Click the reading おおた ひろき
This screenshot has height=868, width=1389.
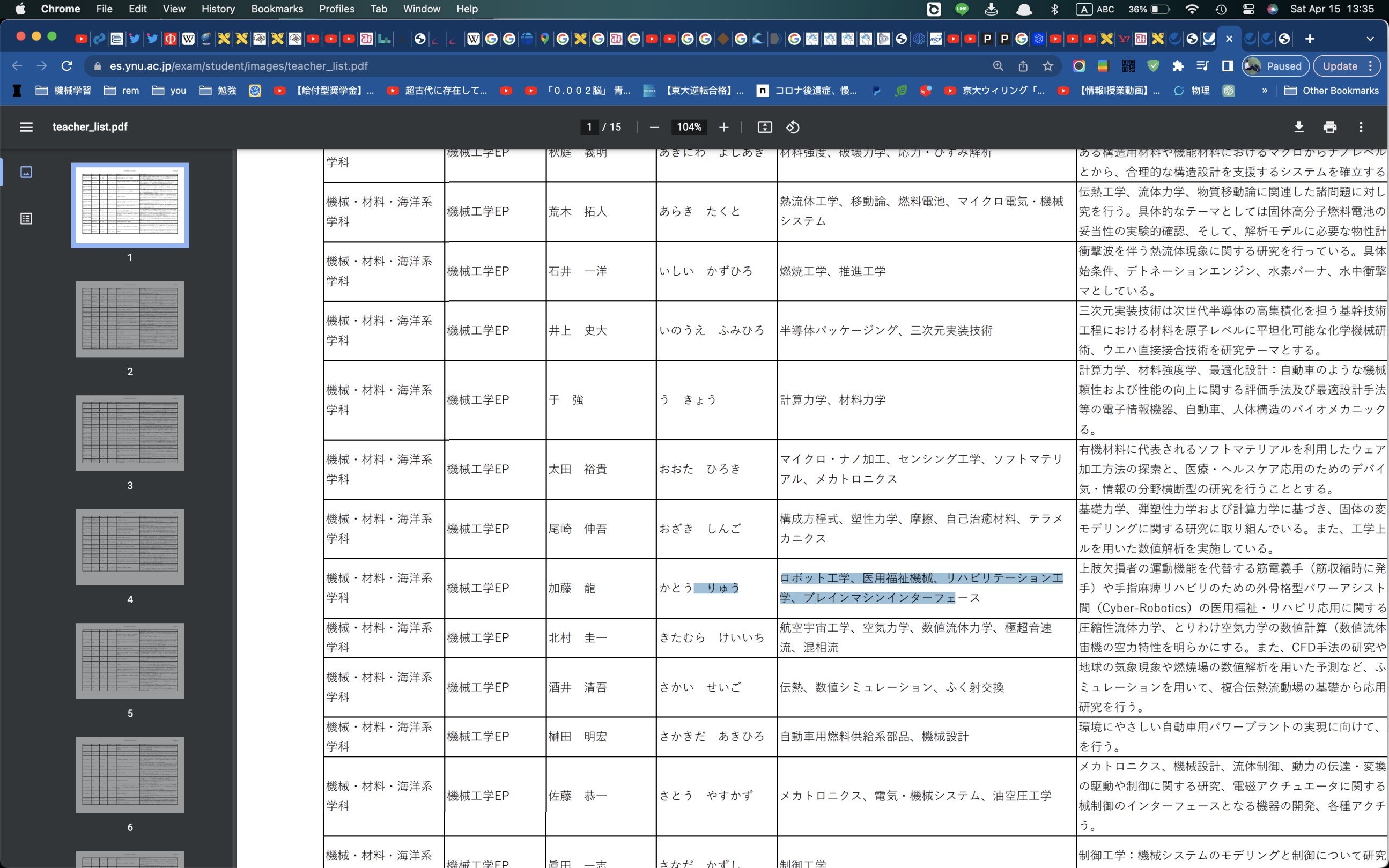click(x=699, y=469)
